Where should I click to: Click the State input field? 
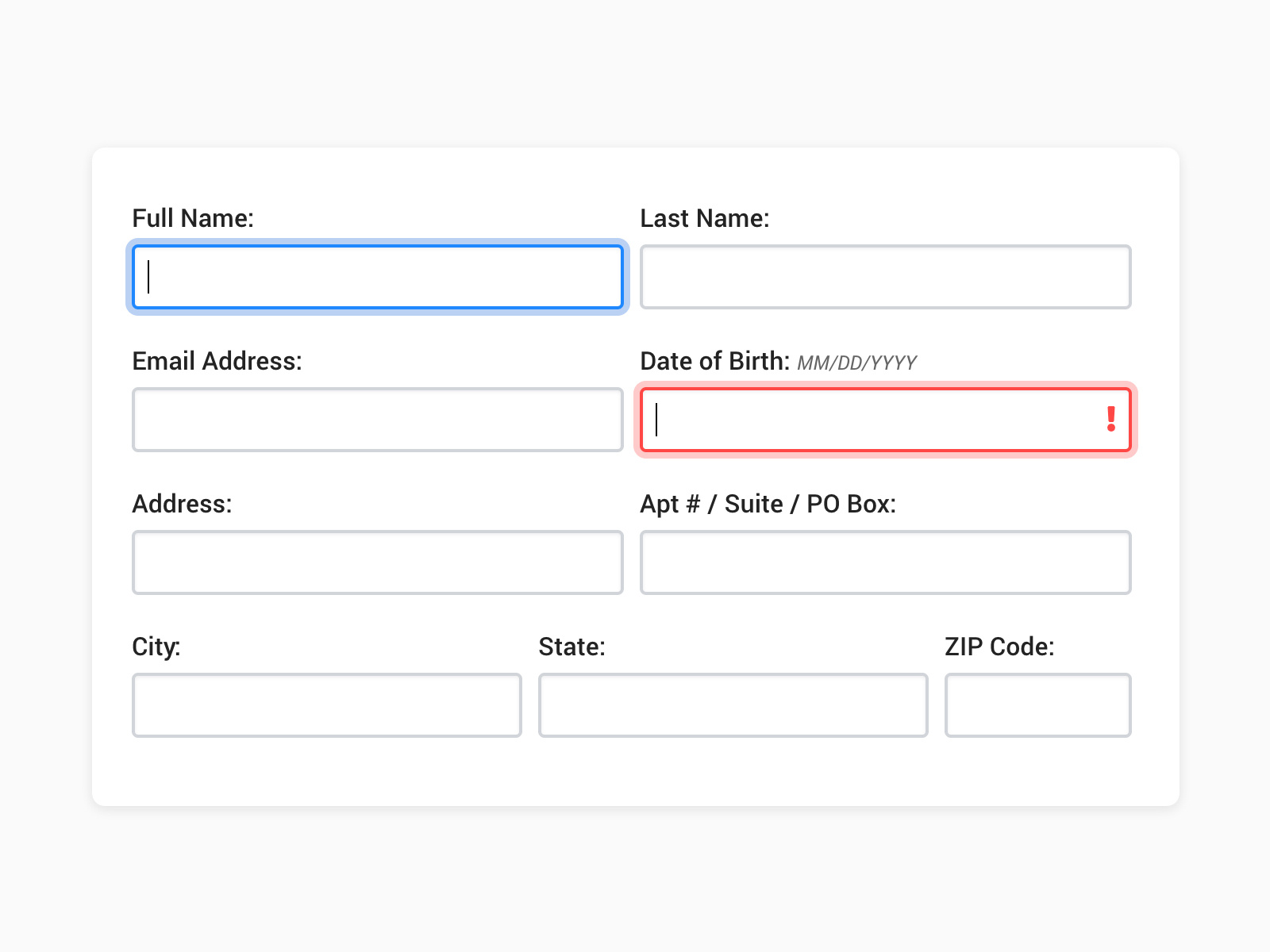click(x=733, y=705)
